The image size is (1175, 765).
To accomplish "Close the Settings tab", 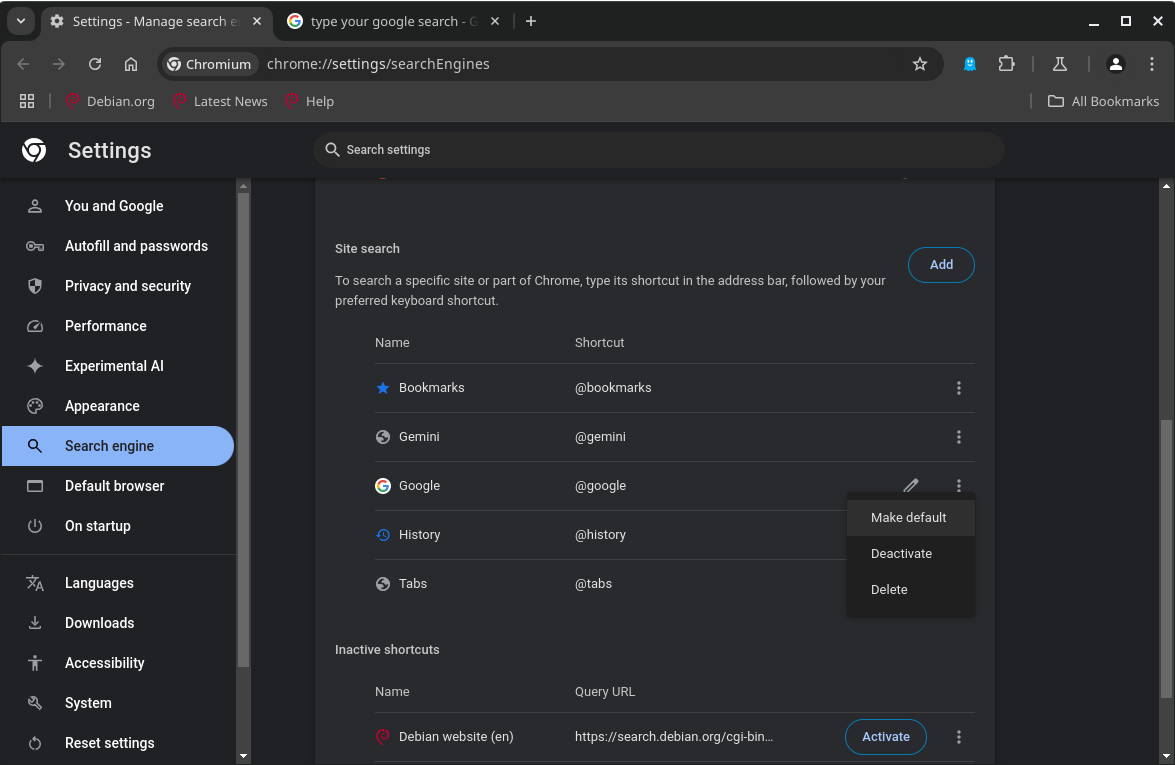I will [x=257, y=22].
